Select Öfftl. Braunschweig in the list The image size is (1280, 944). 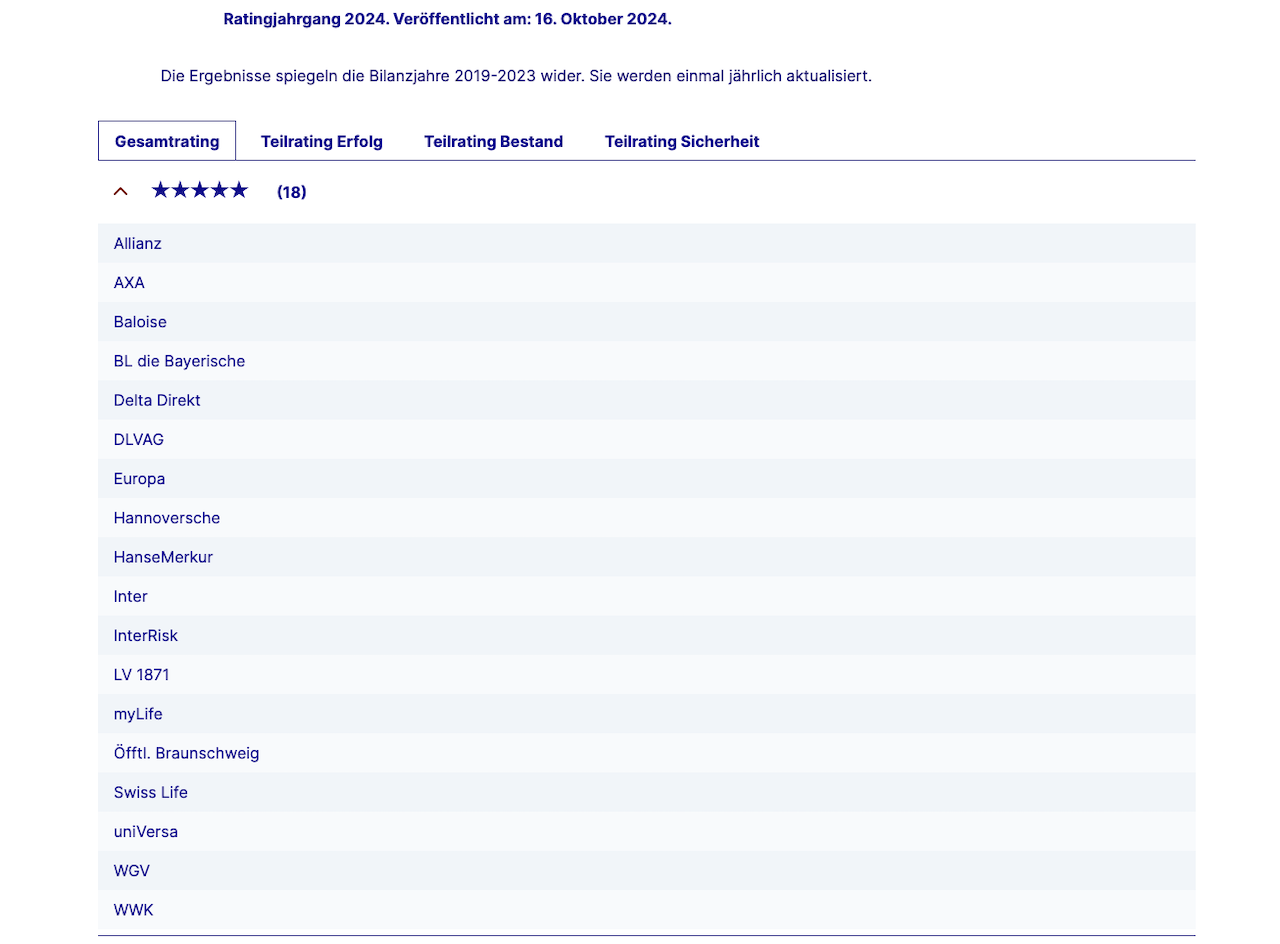point(647,753)
